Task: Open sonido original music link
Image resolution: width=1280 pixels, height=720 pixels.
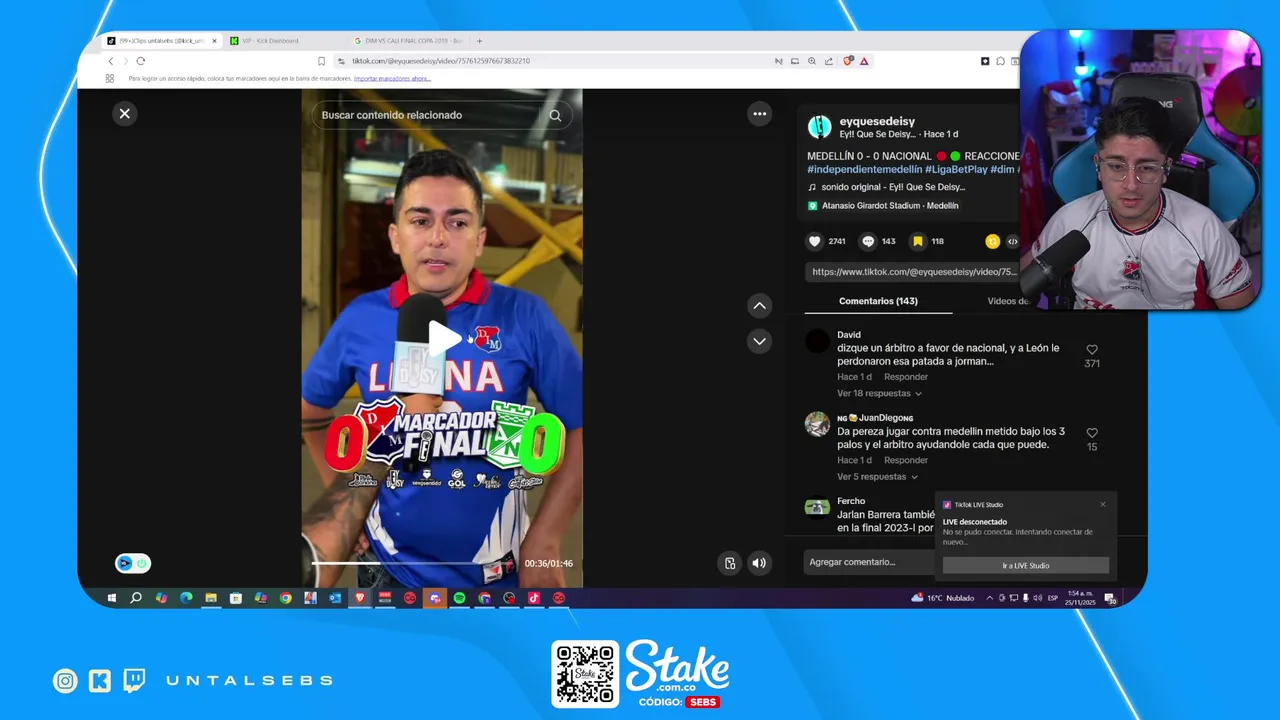Action: (893, 187)
